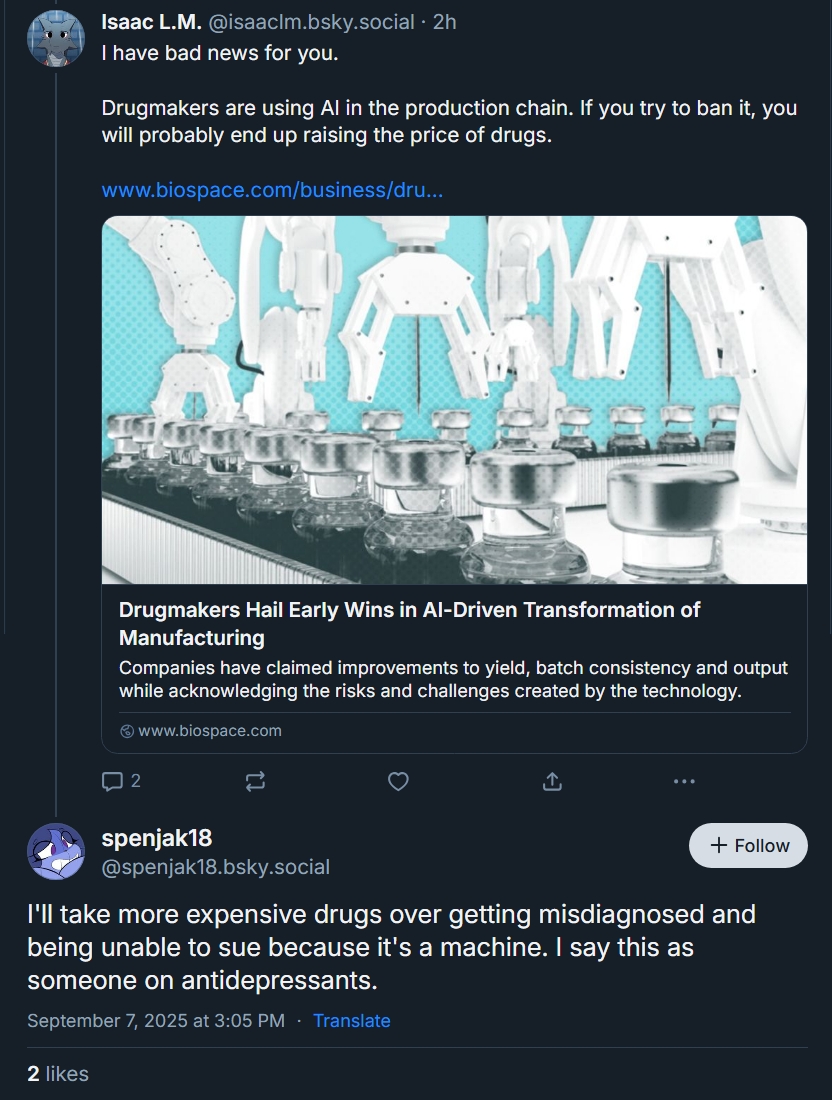Open the robotic vials article image
This screenshot has width=832, height=1100.
(454, 400)
